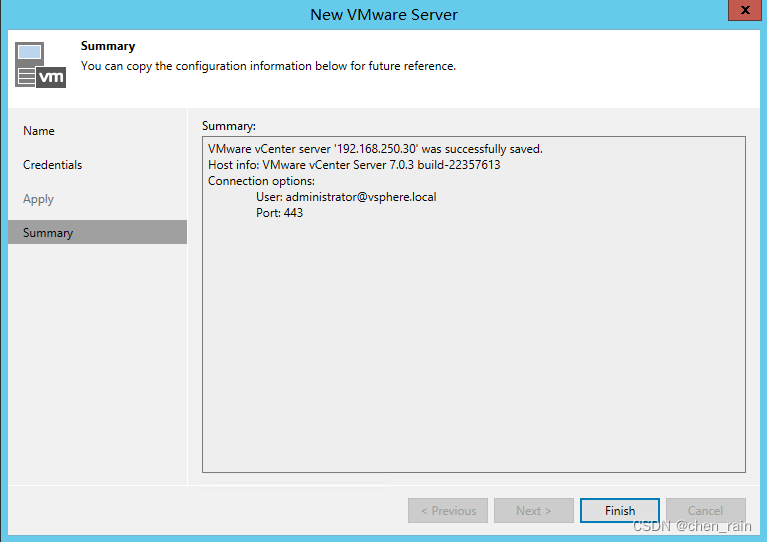
Task: Click inside the Summary text box
Action: [474, 304]
